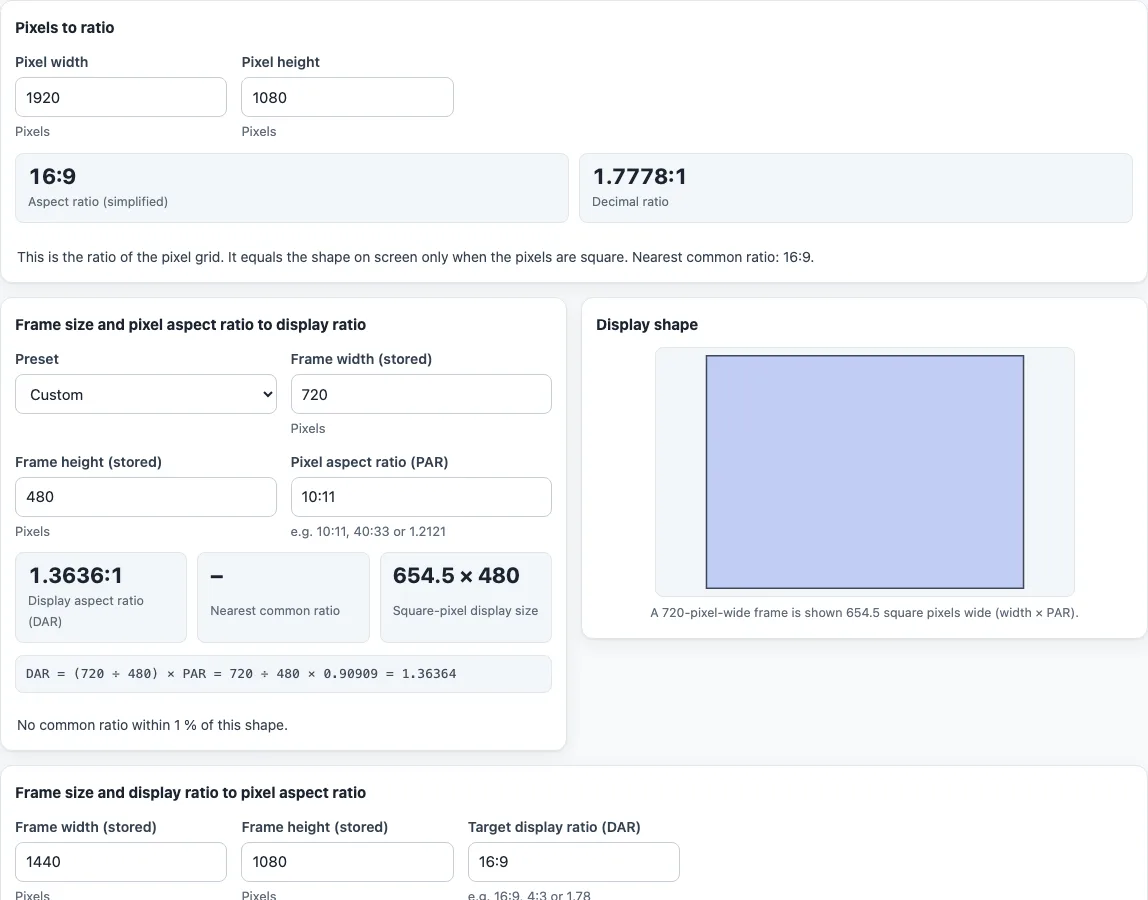Select the "Pixels to ratio" heading

coord(64,28)
